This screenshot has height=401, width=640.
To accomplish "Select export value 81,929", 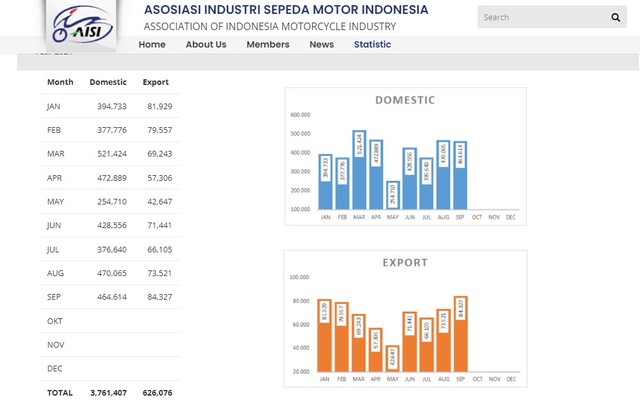I will click(160, 107).
